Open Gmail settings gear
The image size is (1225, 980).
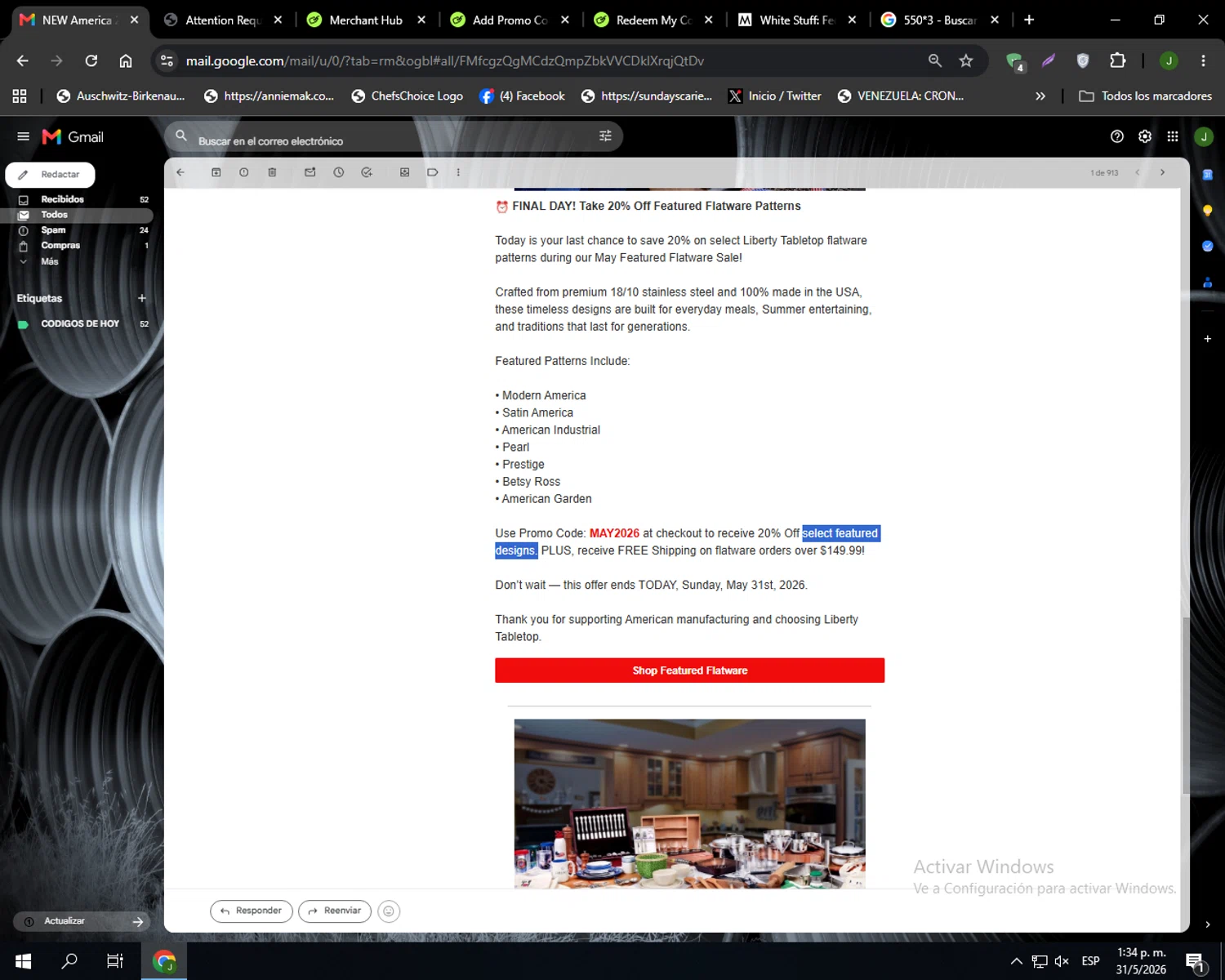pyautogui.click(x=1145, y=136)
